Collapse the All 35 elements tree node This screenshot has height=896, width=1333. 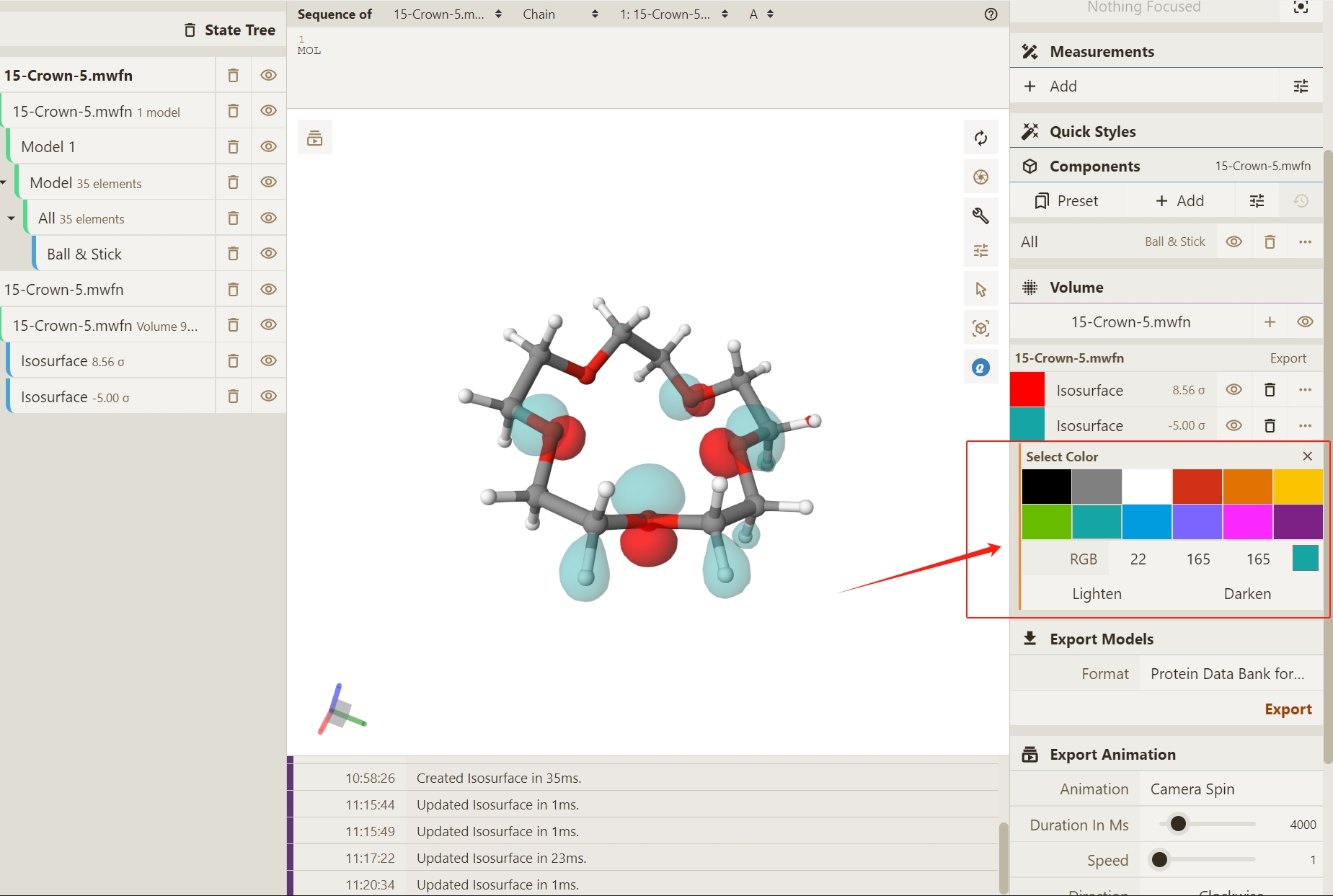(x=11, y=218)
